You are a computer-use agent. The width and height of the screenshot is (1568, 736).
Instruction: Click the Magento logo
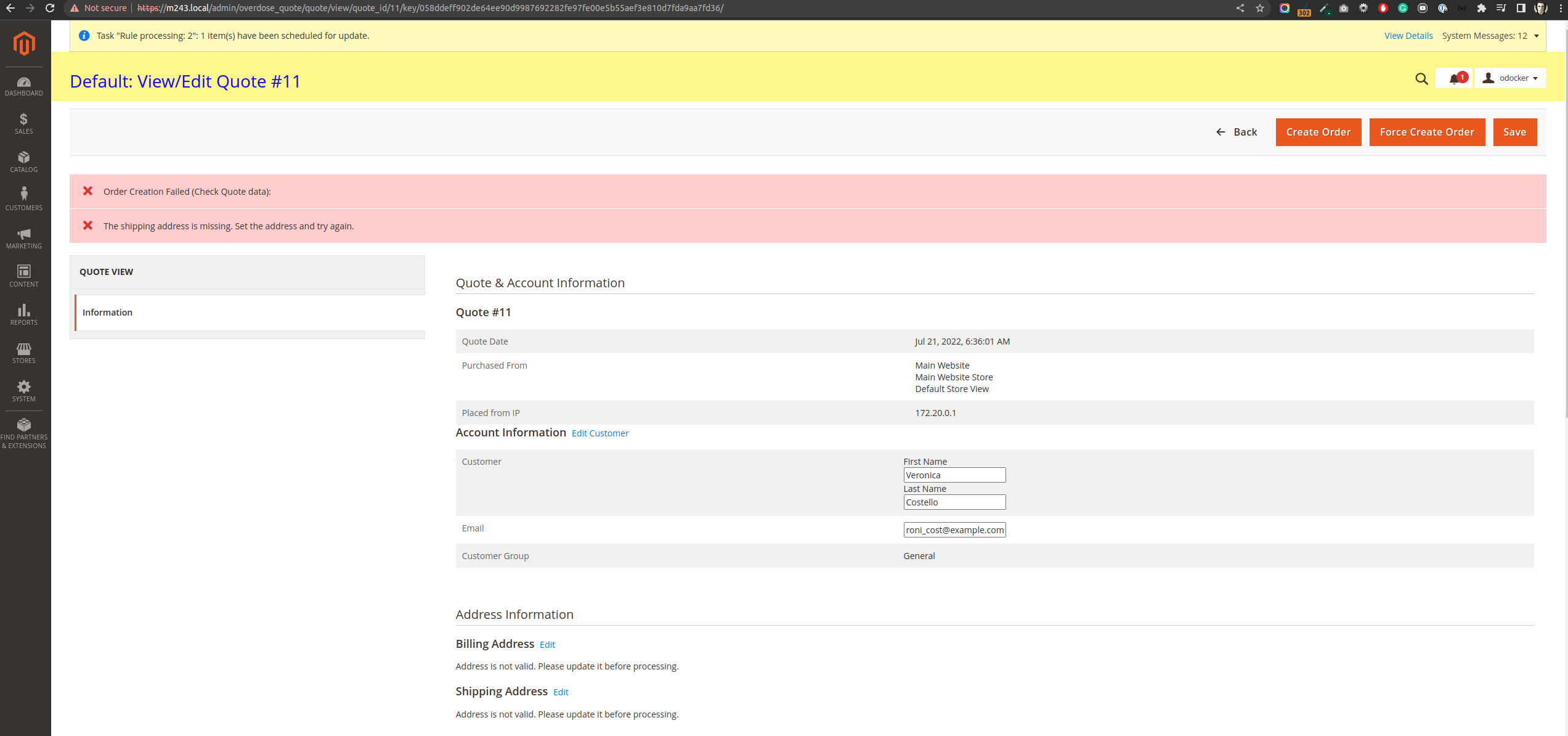pos(24,43)
